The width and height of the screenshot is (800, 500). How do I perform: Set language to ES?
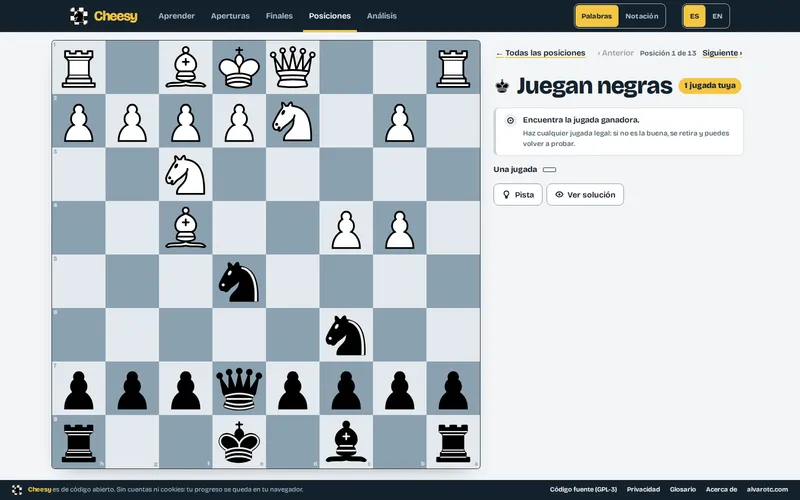[x=694, y=16]
